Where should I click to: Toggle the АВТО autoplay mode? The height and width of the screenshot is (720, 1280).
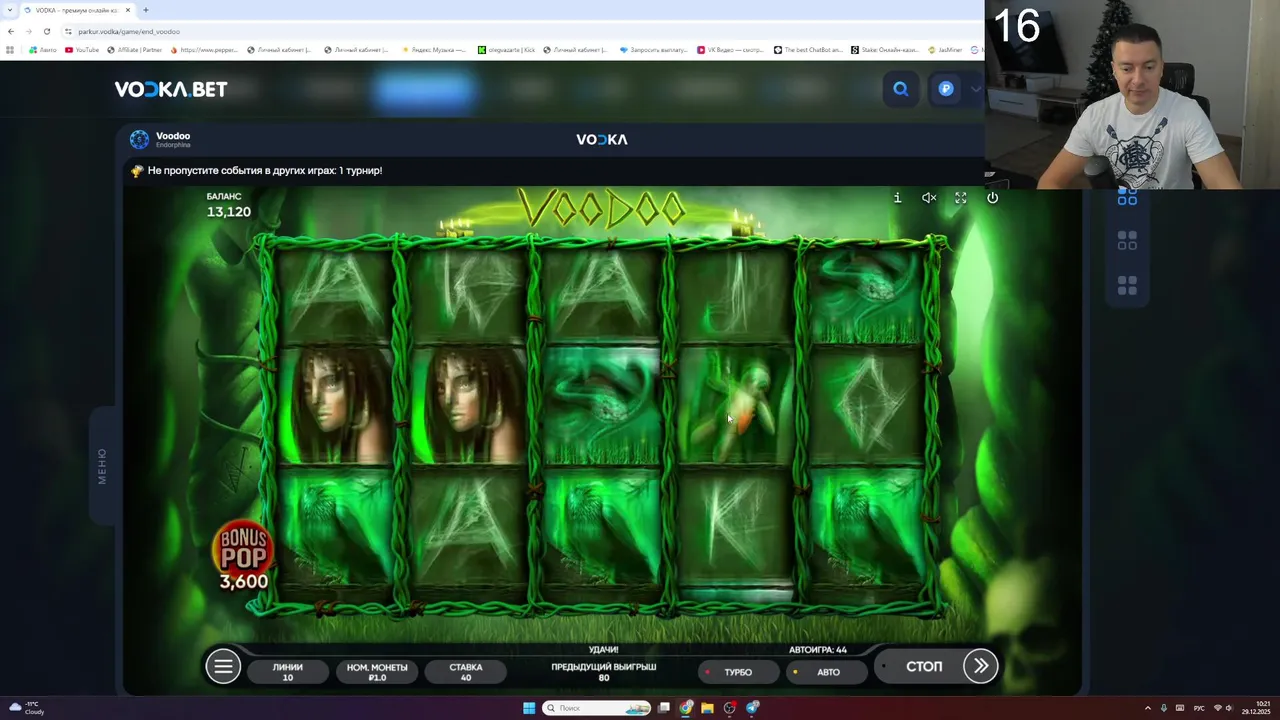pyautogui.click(x=828, y=672)
